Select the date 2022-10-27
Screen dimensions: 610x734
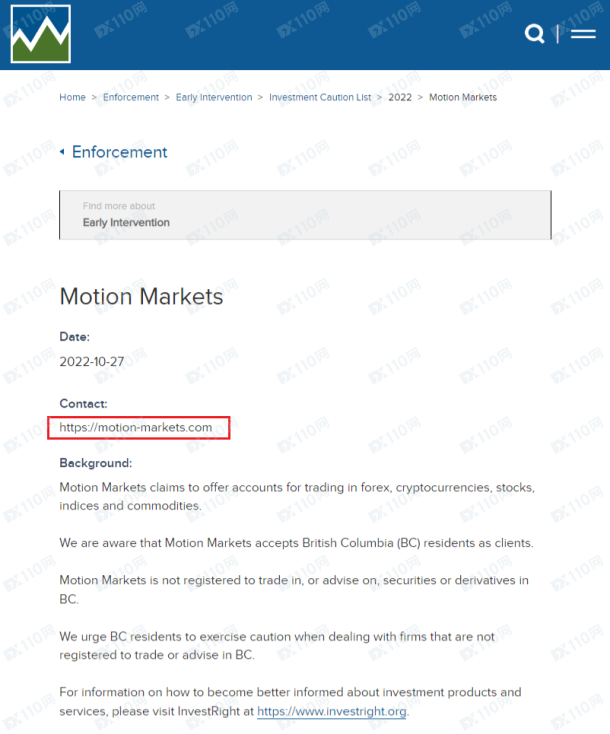(92, 361)
